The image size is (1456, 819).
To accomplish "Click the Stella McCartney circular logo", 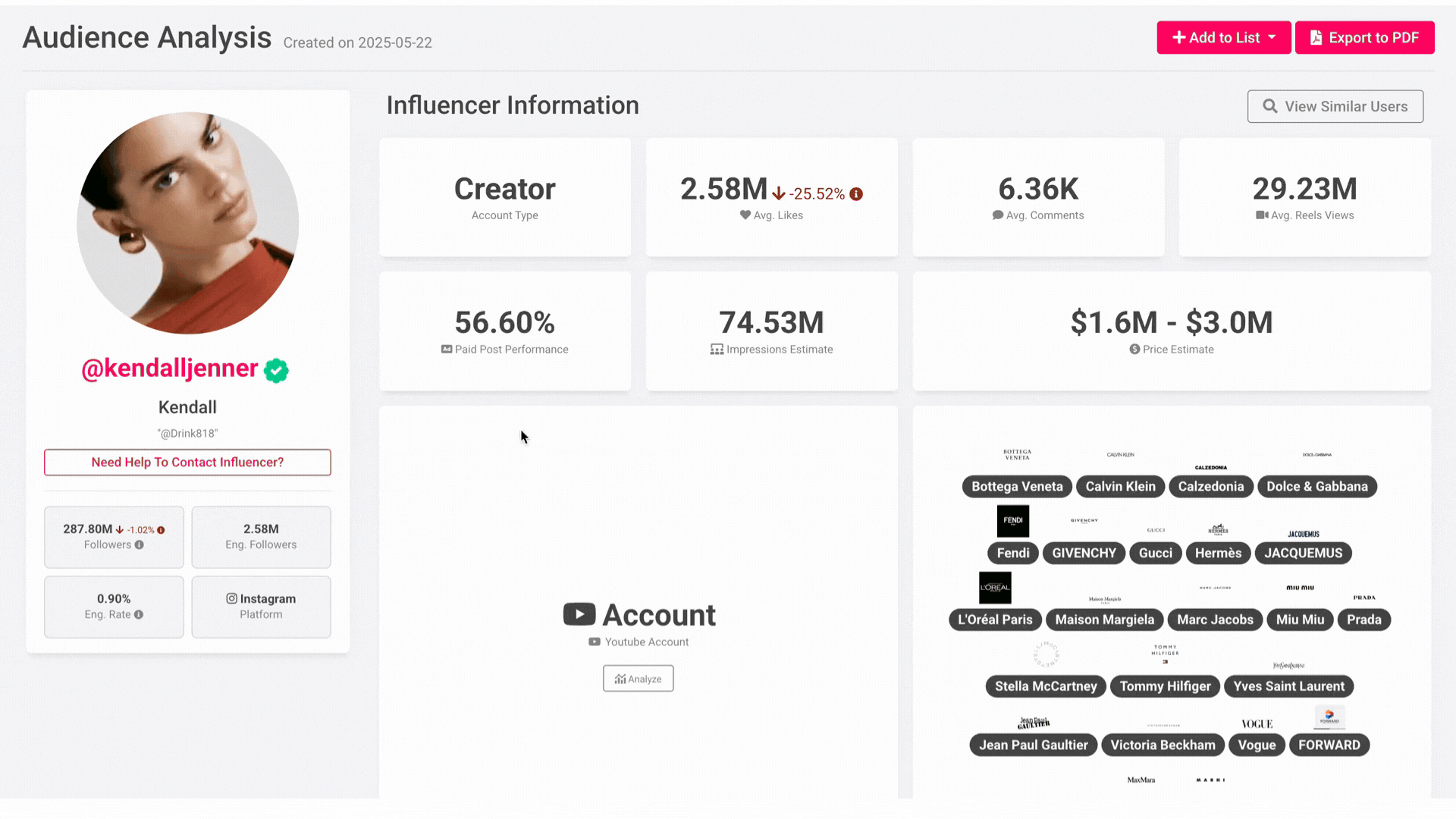I will [1046, 654].
